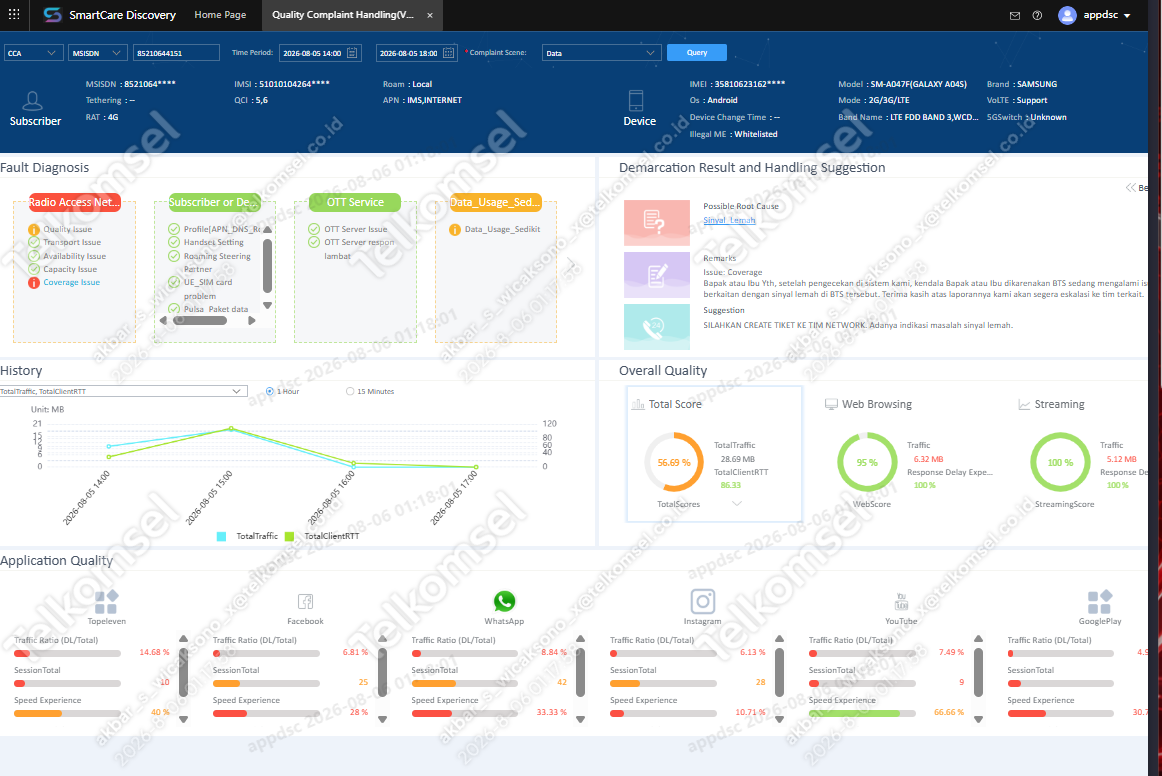Click the Subscriber list vertical scrollbar
This screenshot has height=776, width=1162.
click(268, 266)
